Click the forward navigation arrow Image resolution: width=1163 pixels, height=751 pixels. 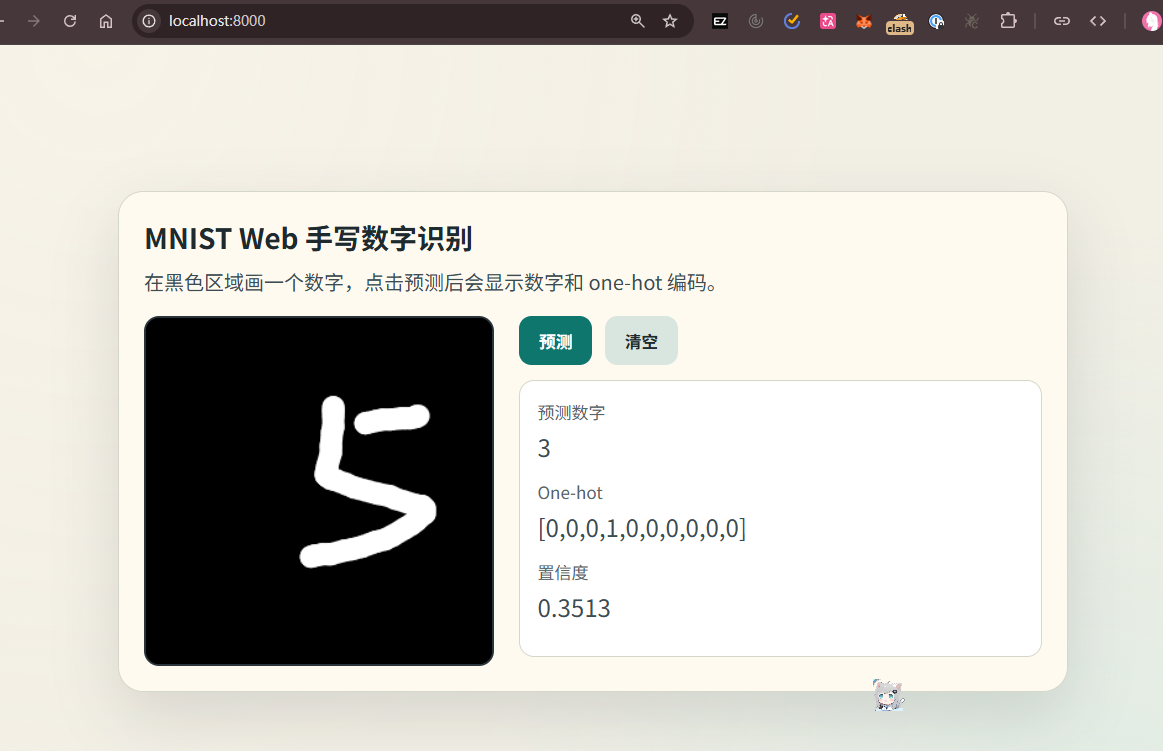click(34, 21)
